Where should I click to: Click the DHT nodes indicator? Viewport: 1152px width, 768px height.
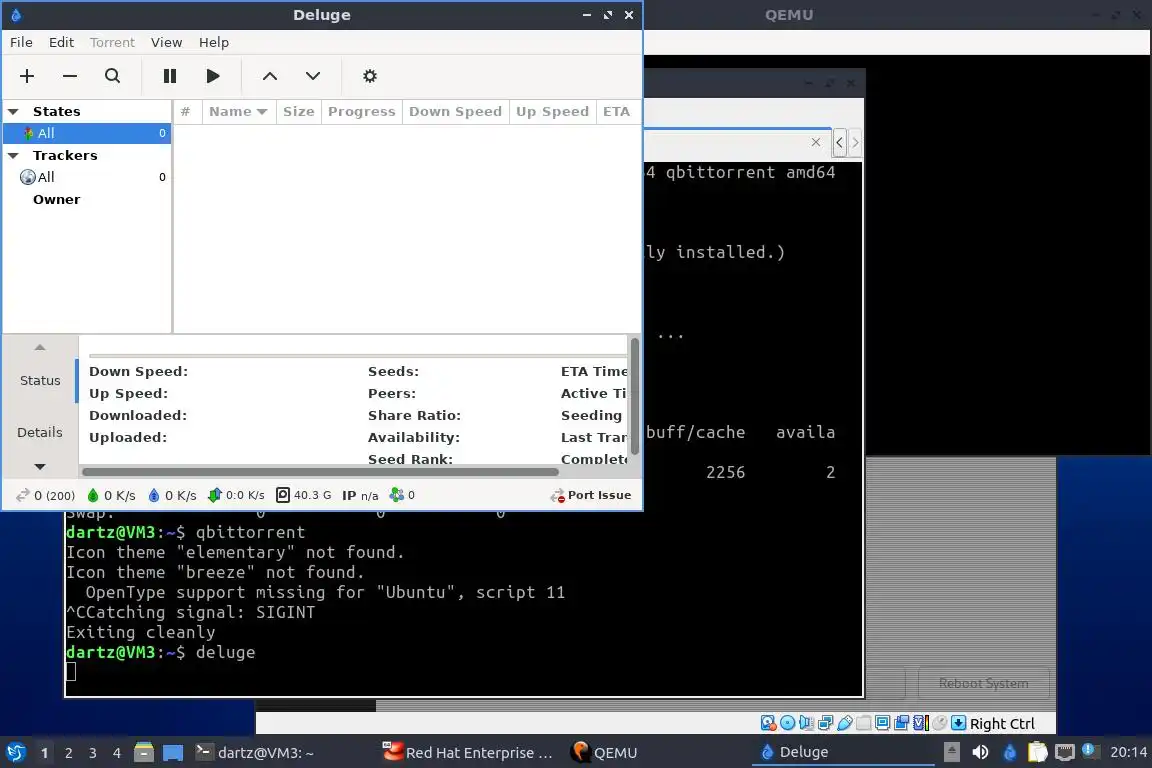click(x=403, y=495)
